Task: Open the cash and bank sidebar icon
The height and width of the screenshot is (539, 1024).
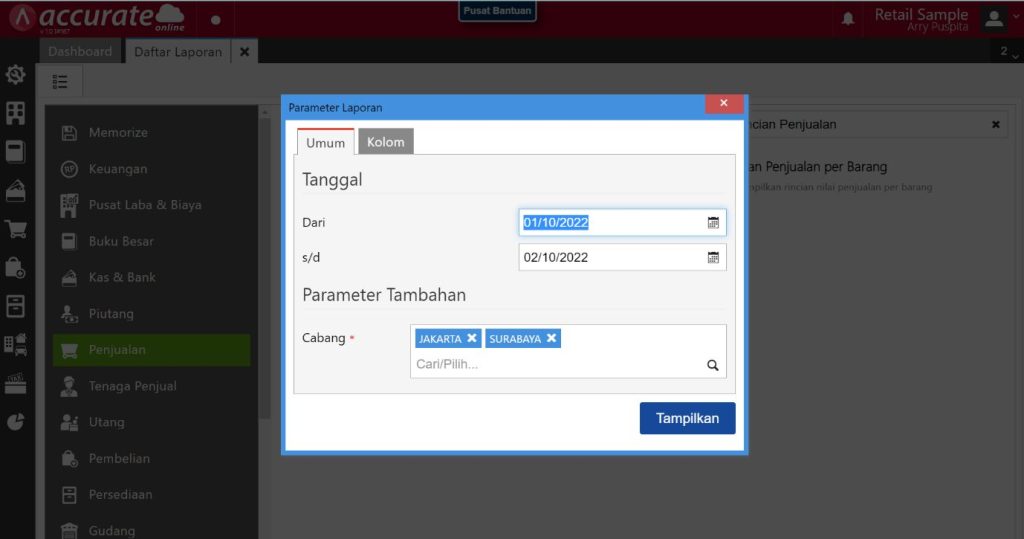Action: tap(16, 190)
